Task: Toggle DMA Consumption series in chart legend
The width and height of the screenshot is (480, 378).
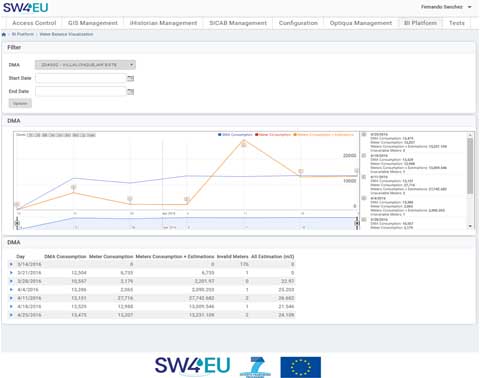Action: click(235, 135)
